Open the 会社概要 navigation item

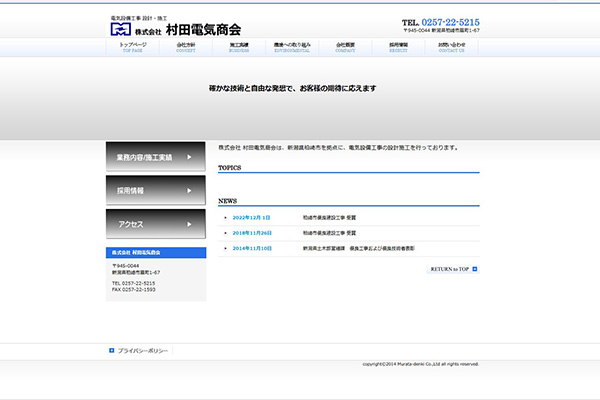tap(345, 47)
